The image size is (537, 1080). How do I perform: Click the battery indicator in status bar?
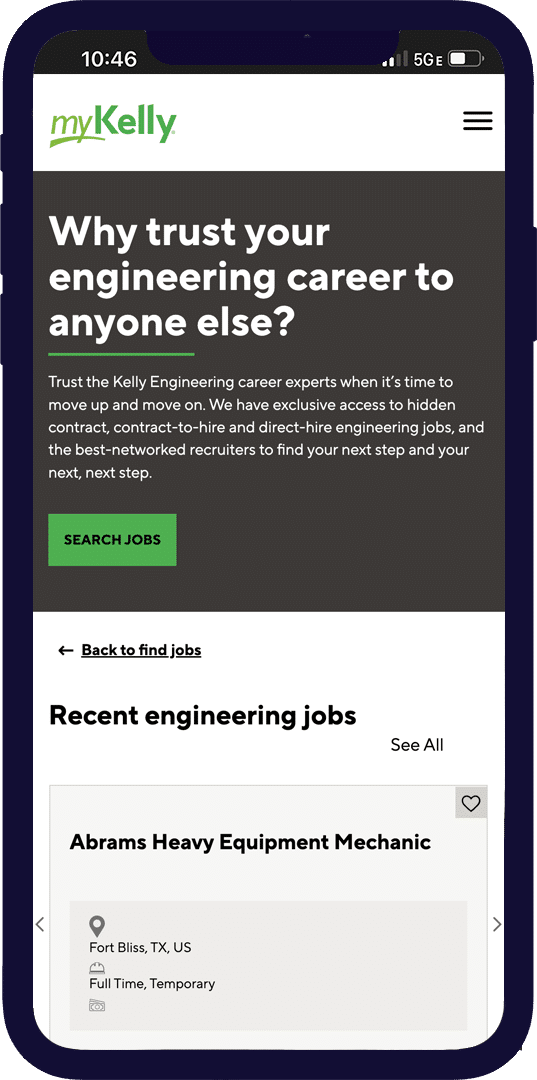pos(466,59)
